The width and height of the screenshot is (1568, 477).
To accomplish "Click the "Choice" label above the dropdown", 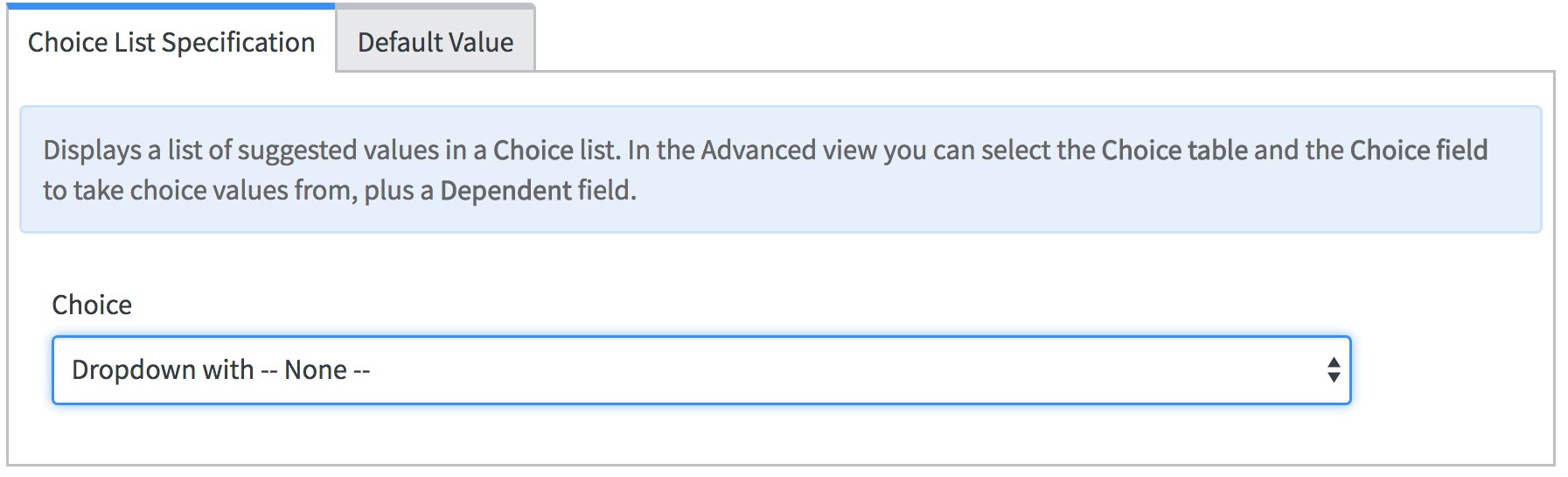I will [x=92, y=305].
